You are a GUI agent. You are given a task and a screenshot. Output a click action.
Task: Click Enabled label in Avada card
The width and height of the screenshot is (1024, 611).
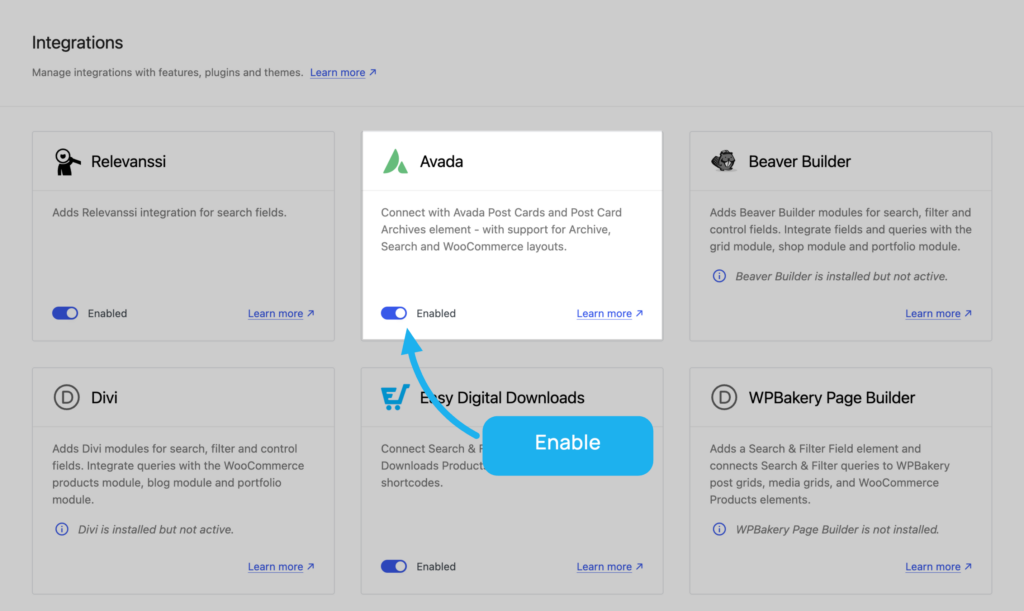click(436, 313)
